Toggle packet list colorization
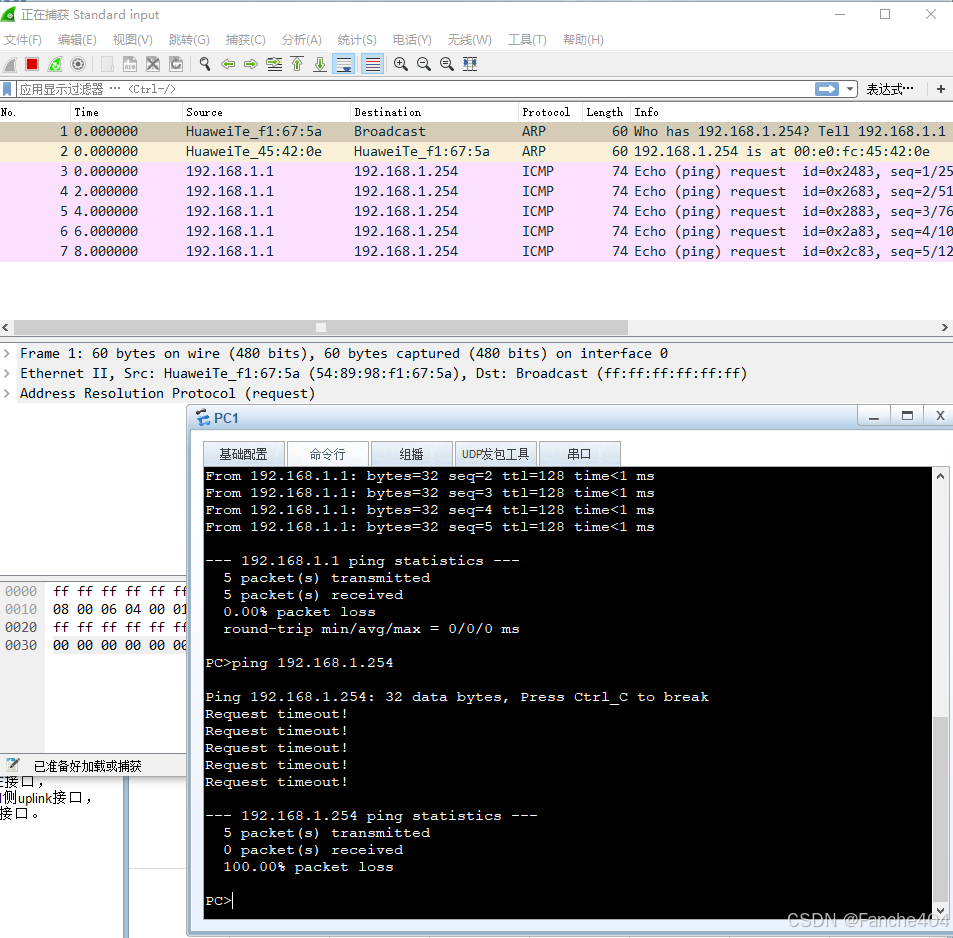Viewport: 953px width, 938px height. (373, 64)
